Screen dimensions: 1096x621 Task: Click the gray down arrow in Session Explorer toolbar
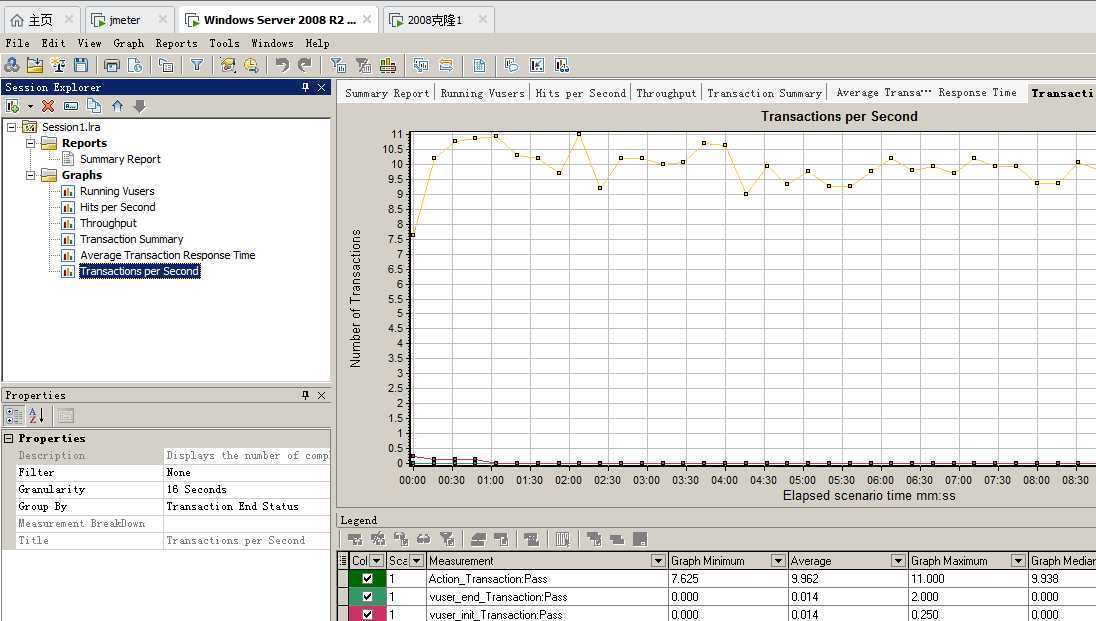(x=140, y=106)
